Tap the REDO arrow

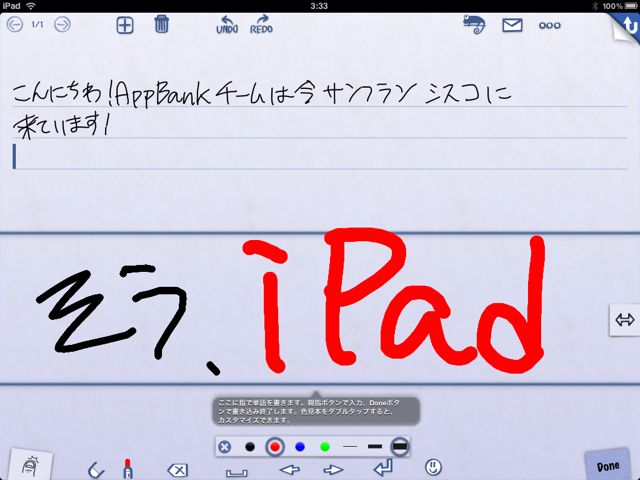pyautogui.click(x=262, y=24)
